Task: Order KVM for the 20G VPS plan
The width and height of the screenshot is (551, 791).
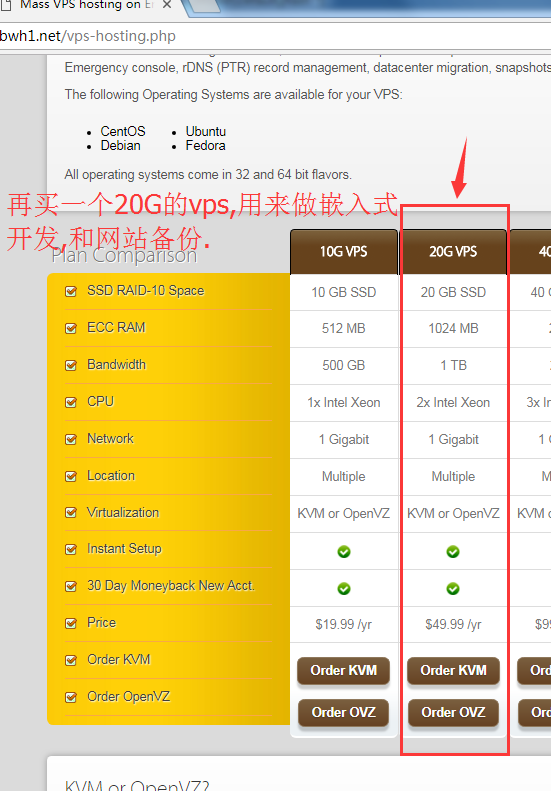Action: tap(453, 670)
